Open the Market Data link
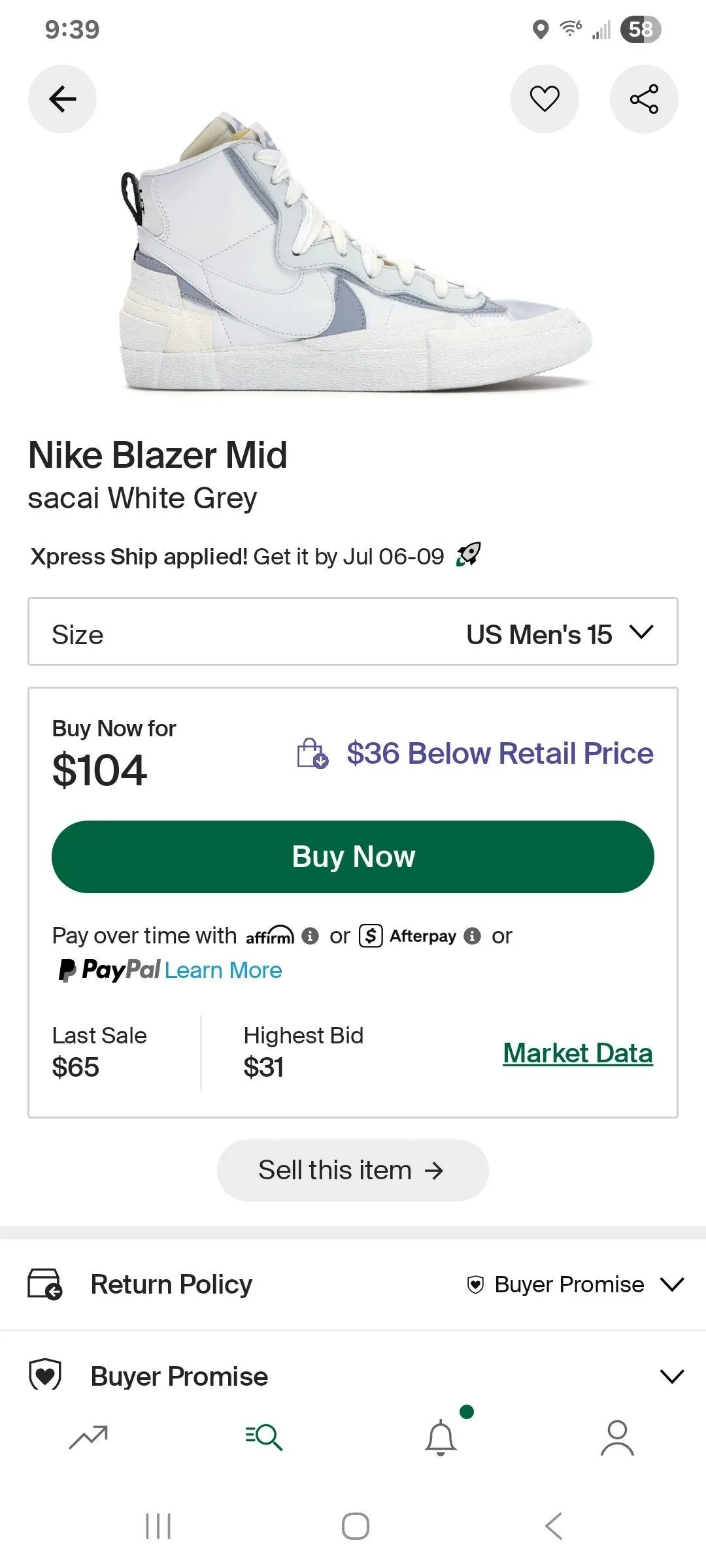Screen dimensions: 706x1568 (x=578, y=1053)
